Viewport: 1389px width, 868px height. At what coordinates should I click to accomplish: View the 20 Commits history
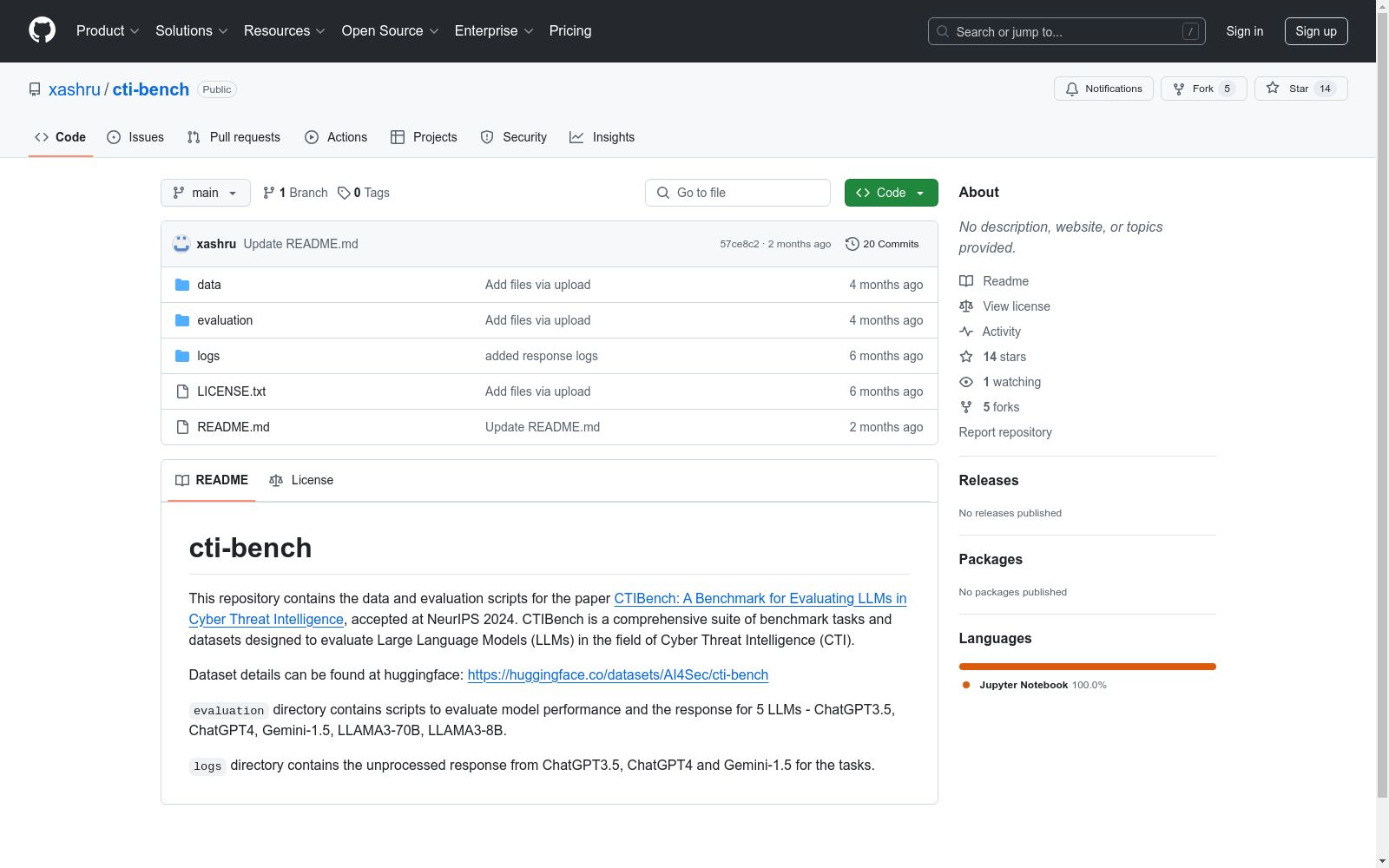click(x=882, y=244)
